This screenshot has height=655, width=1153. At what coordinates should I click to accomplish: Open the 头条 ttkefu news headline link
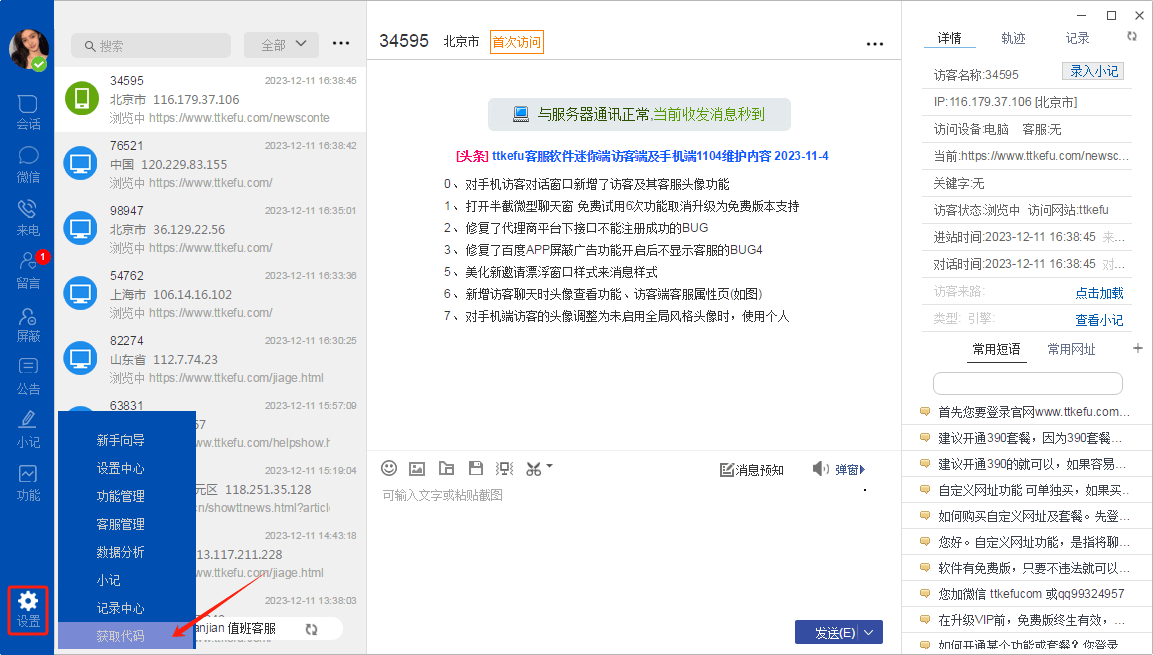tap(642, 156)
